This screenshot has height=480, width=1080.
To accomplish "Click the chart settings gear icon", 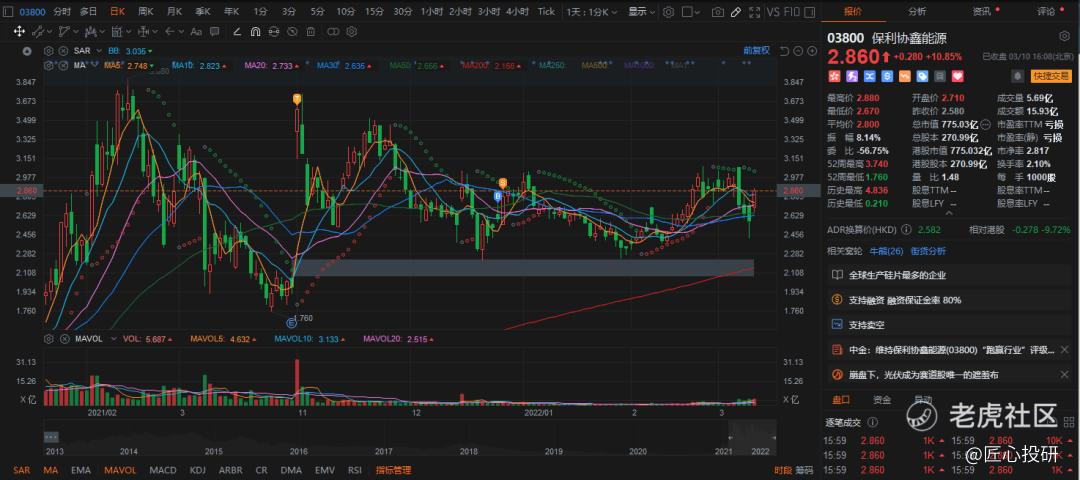I will 668,12.
